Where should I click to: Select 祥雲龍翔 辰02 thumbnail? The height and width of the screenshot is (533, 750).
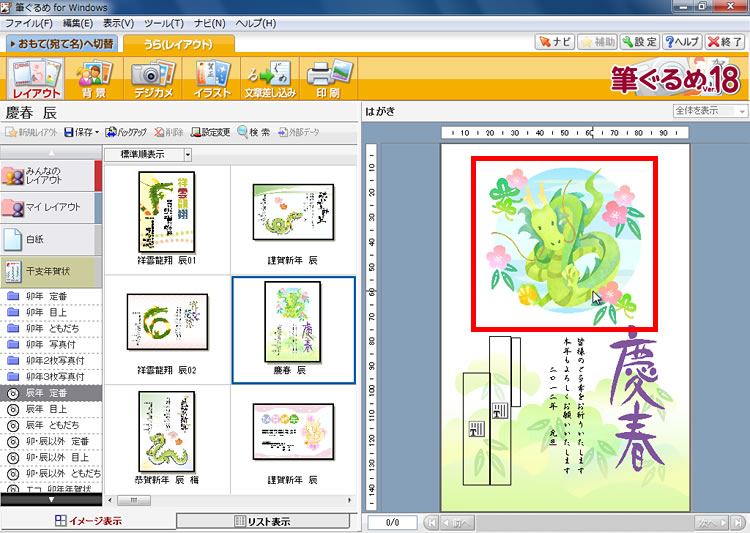click(167, 322)
